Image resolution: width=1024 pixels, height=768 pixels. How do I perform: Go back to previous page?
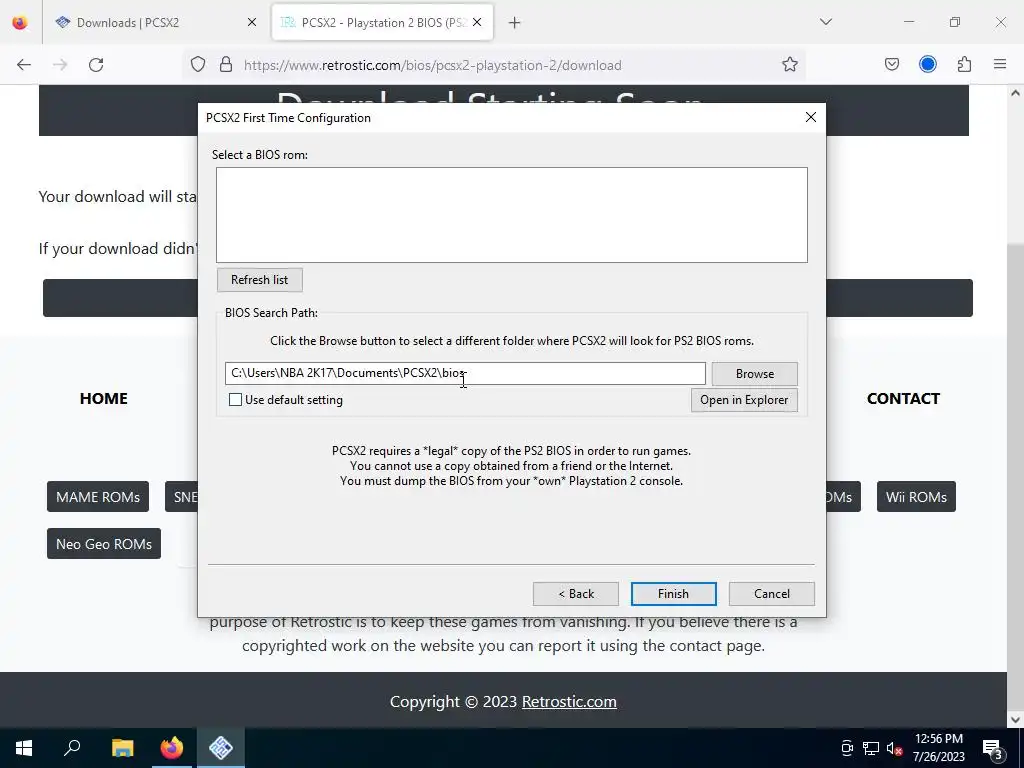24,65
